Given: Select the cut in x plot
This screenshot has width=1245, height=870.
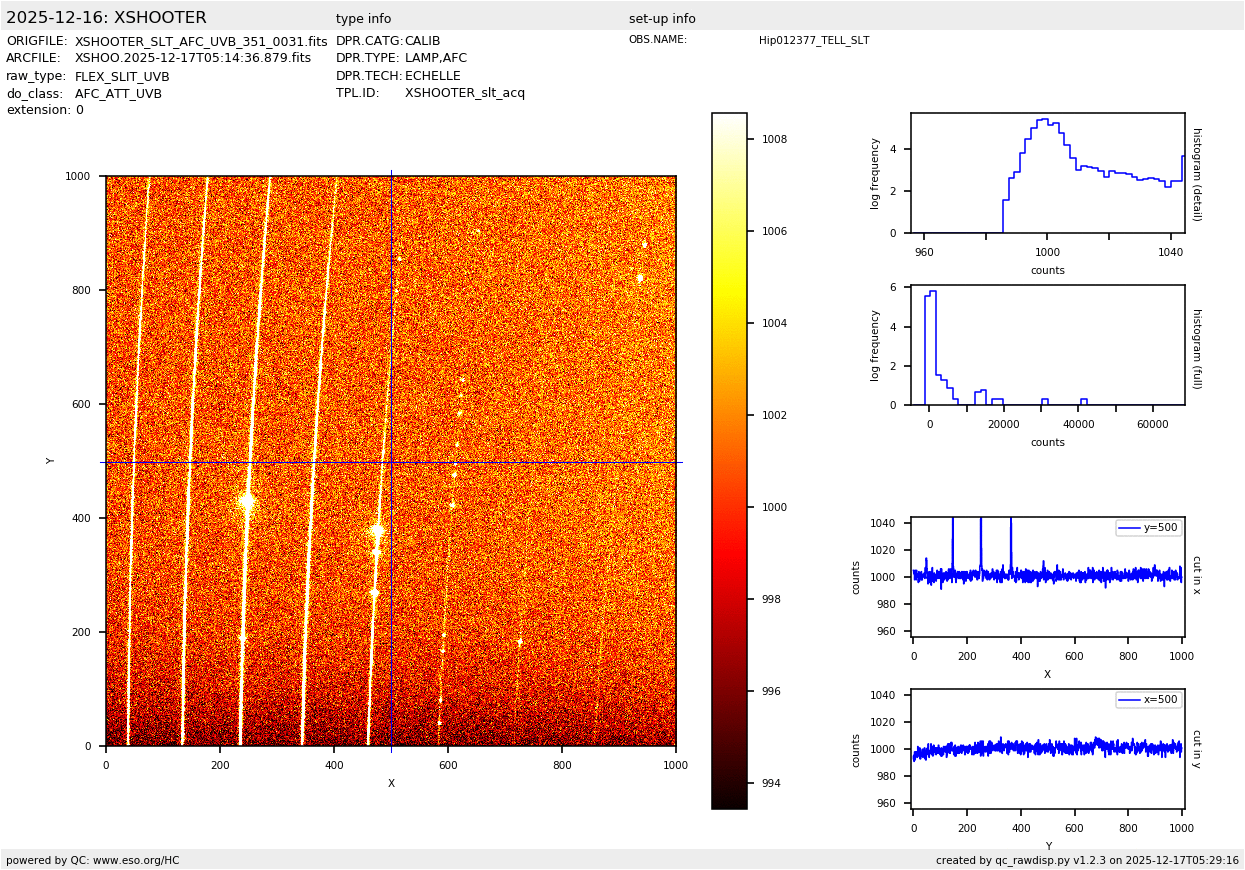Looking at the screenshot, I should tap(1047, 576).
